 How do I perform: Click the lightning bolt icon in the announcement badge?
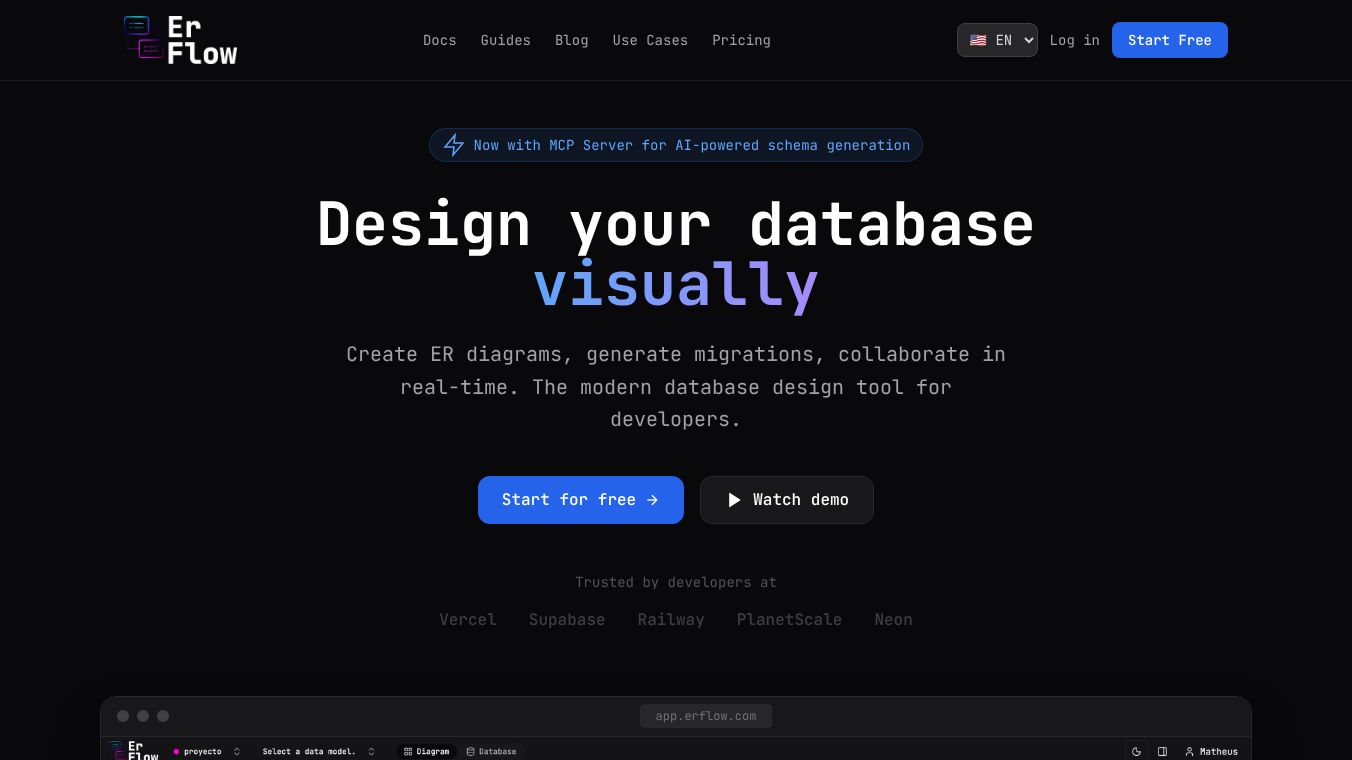pos(454,145)
